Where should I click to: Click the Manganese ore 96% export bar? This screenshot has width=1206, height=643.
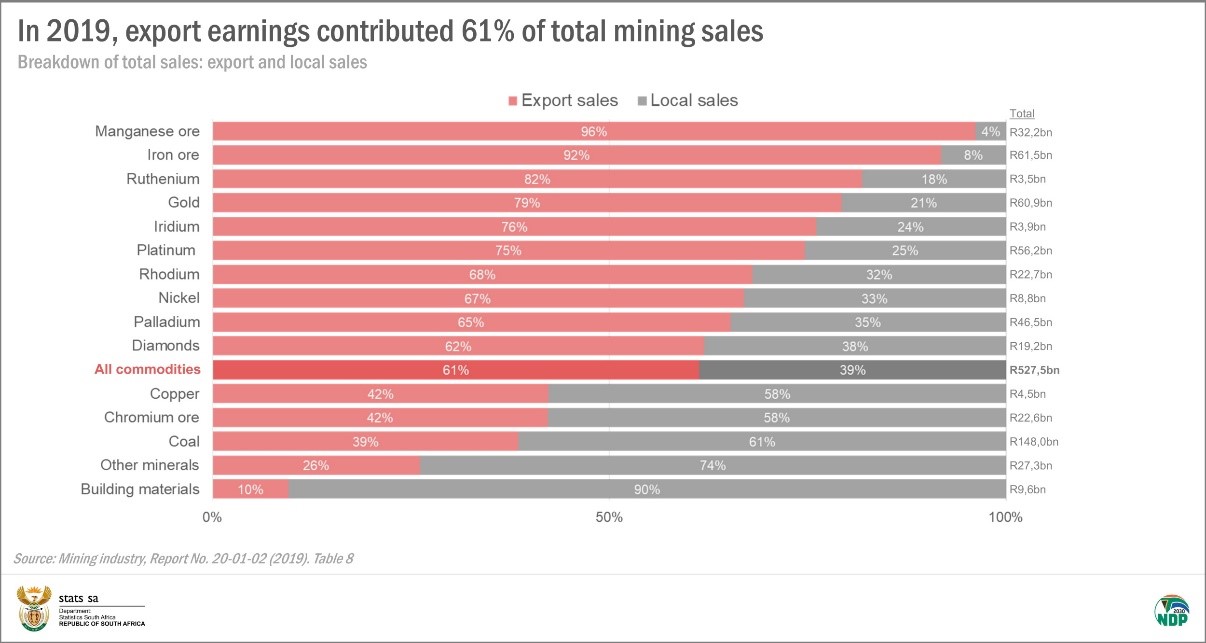[x=593, y=131]
